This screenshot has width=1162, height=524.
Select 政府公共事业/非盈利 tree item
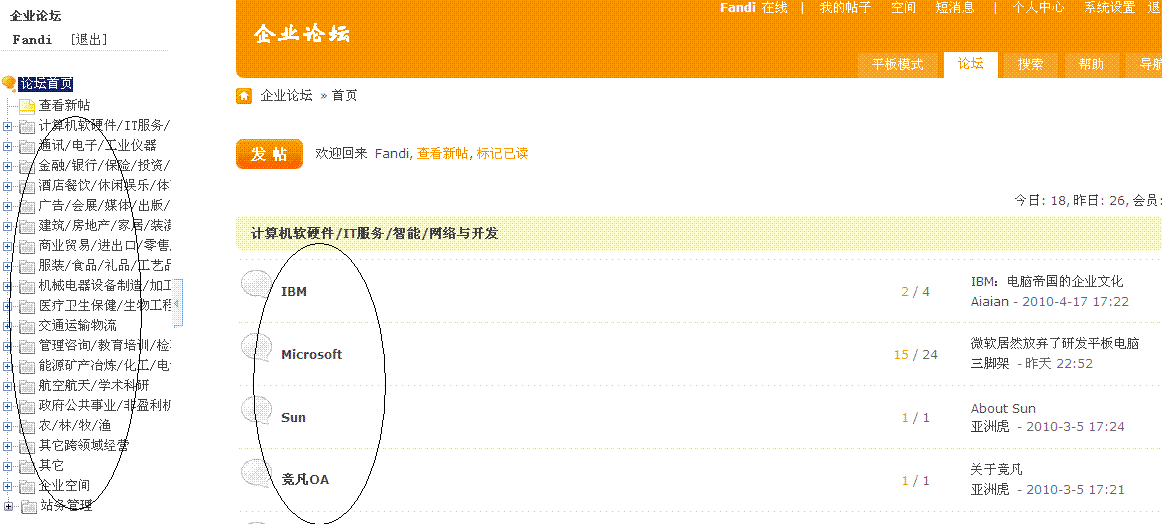pyautogui.click(x=105, y=406)
